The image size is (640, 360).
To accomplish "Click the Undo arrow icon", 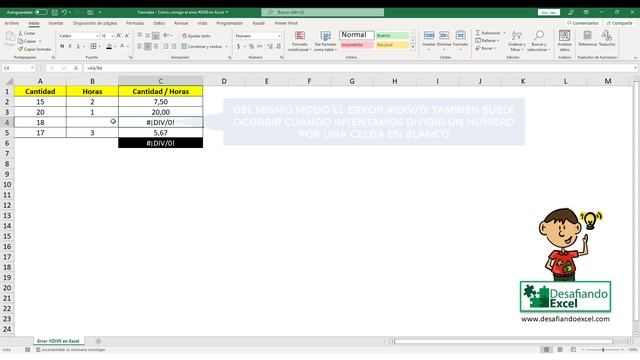I will (64, 12).
